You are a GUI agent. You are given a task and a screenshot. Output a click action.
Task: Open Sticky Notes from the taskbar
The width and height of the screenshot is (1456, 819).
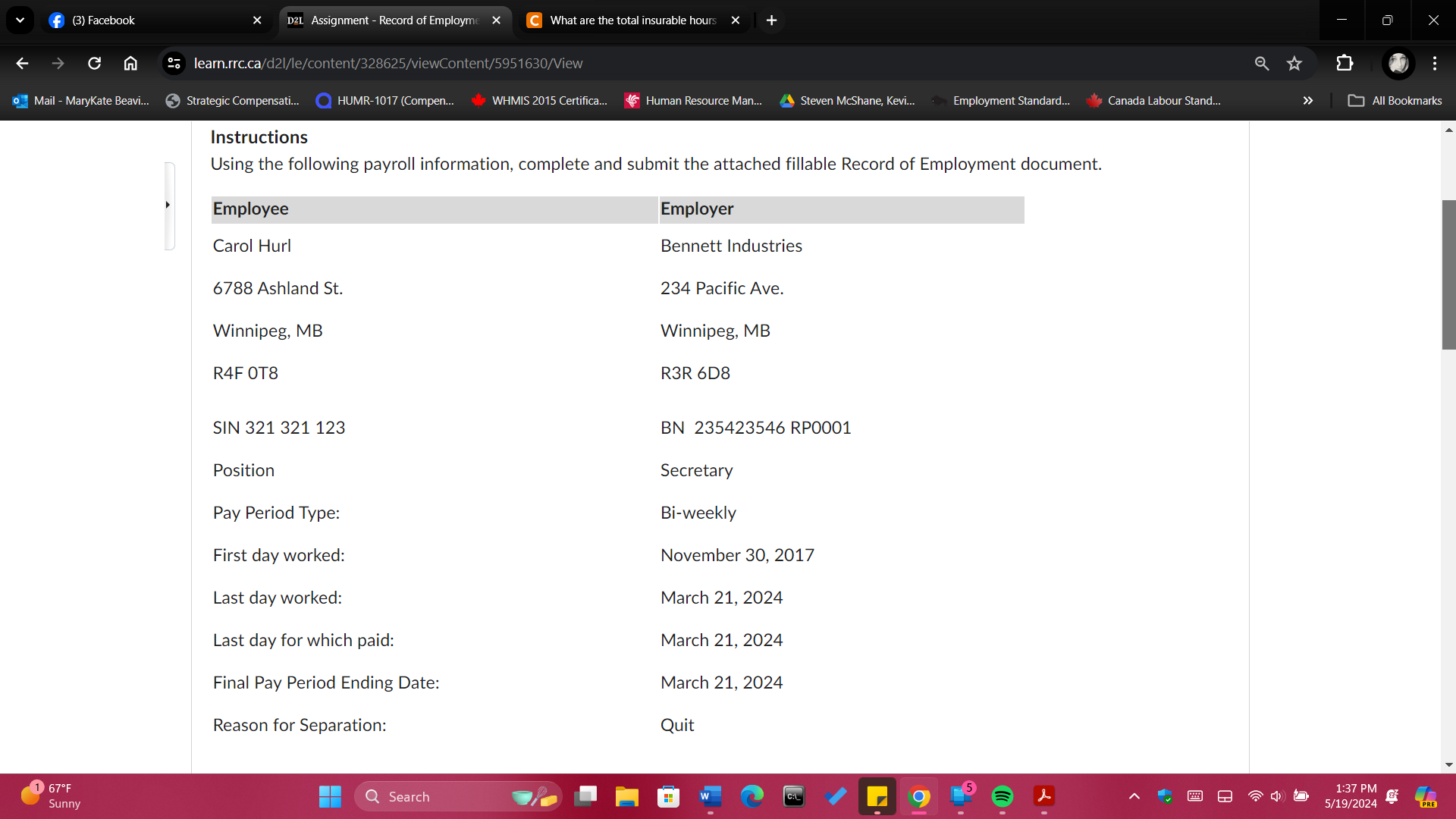tap(877, 796)
